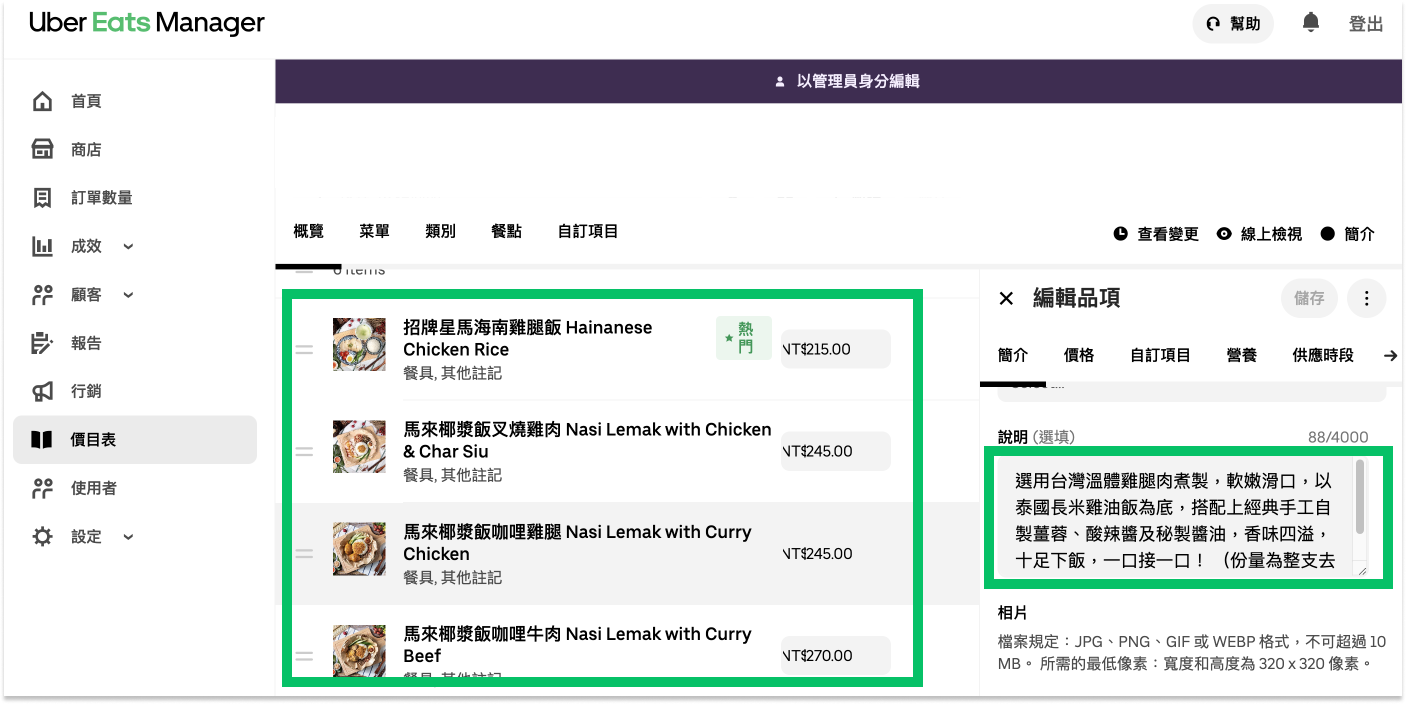Switch to the 菜單 menu tab
Screen dimensions: 1406x704
(x=374, y=231)
